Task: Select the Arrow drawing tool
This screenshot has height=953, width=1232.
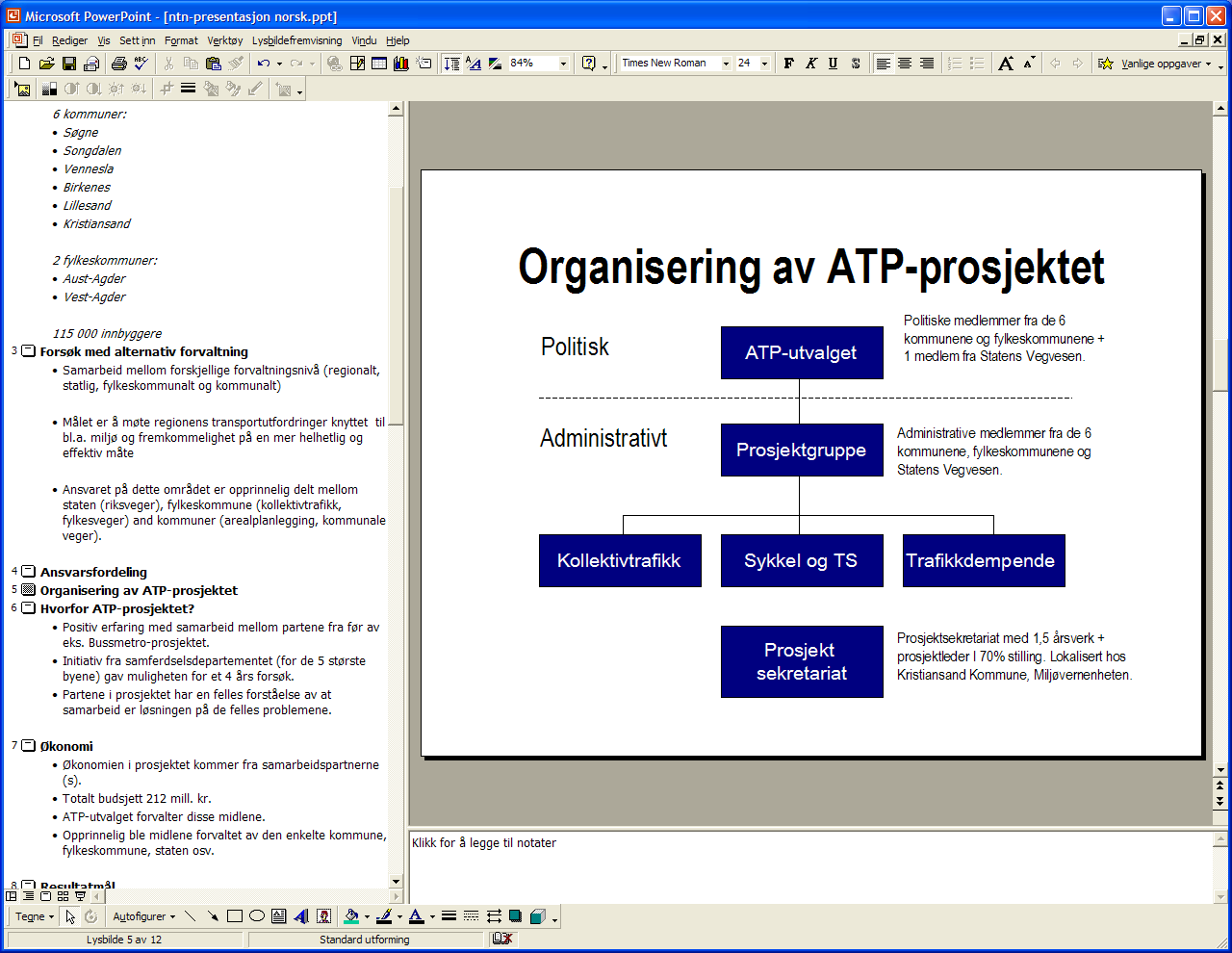Action: pos(213,916)
